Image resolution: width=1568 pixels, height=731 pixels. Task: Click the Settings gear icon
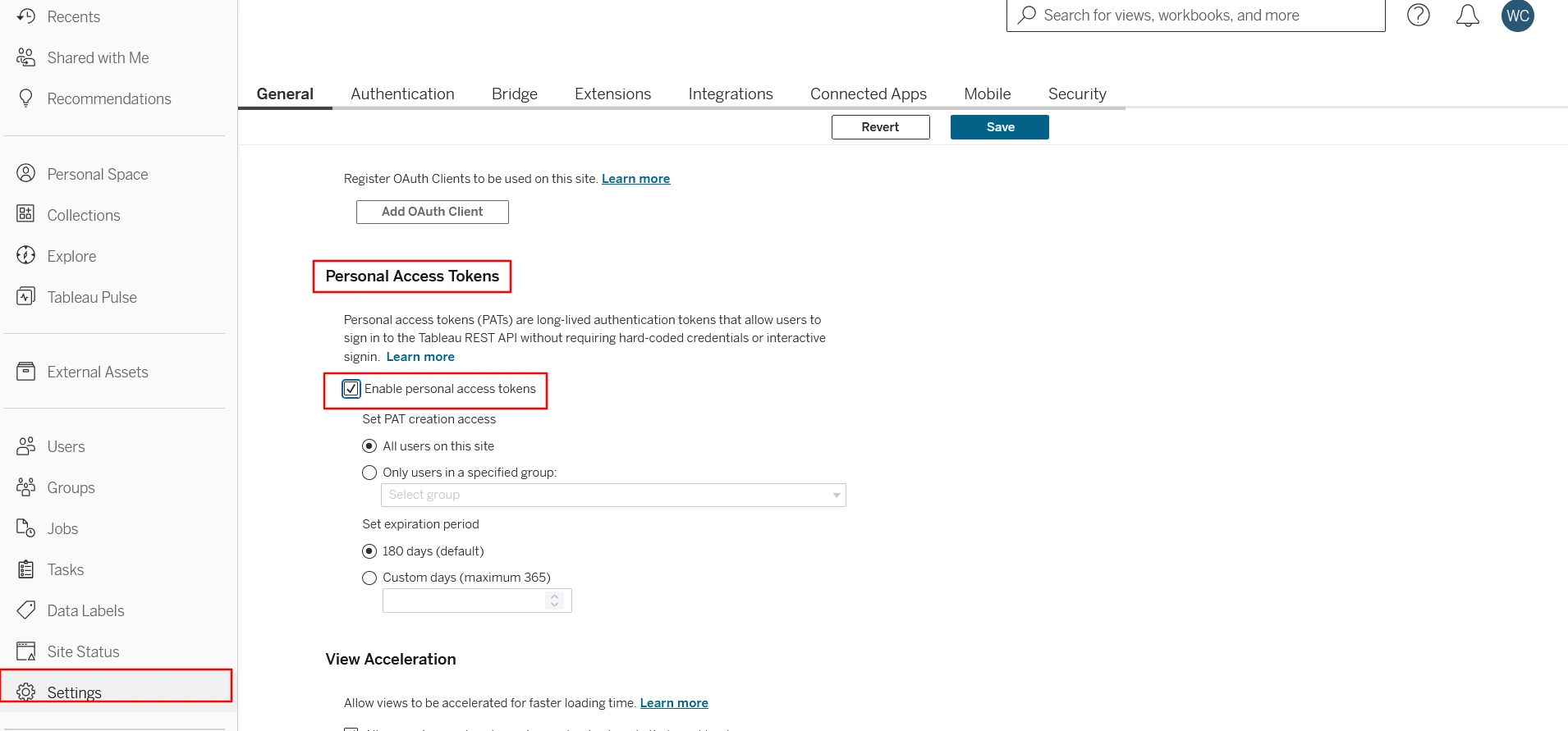click(x=26, y=692)
